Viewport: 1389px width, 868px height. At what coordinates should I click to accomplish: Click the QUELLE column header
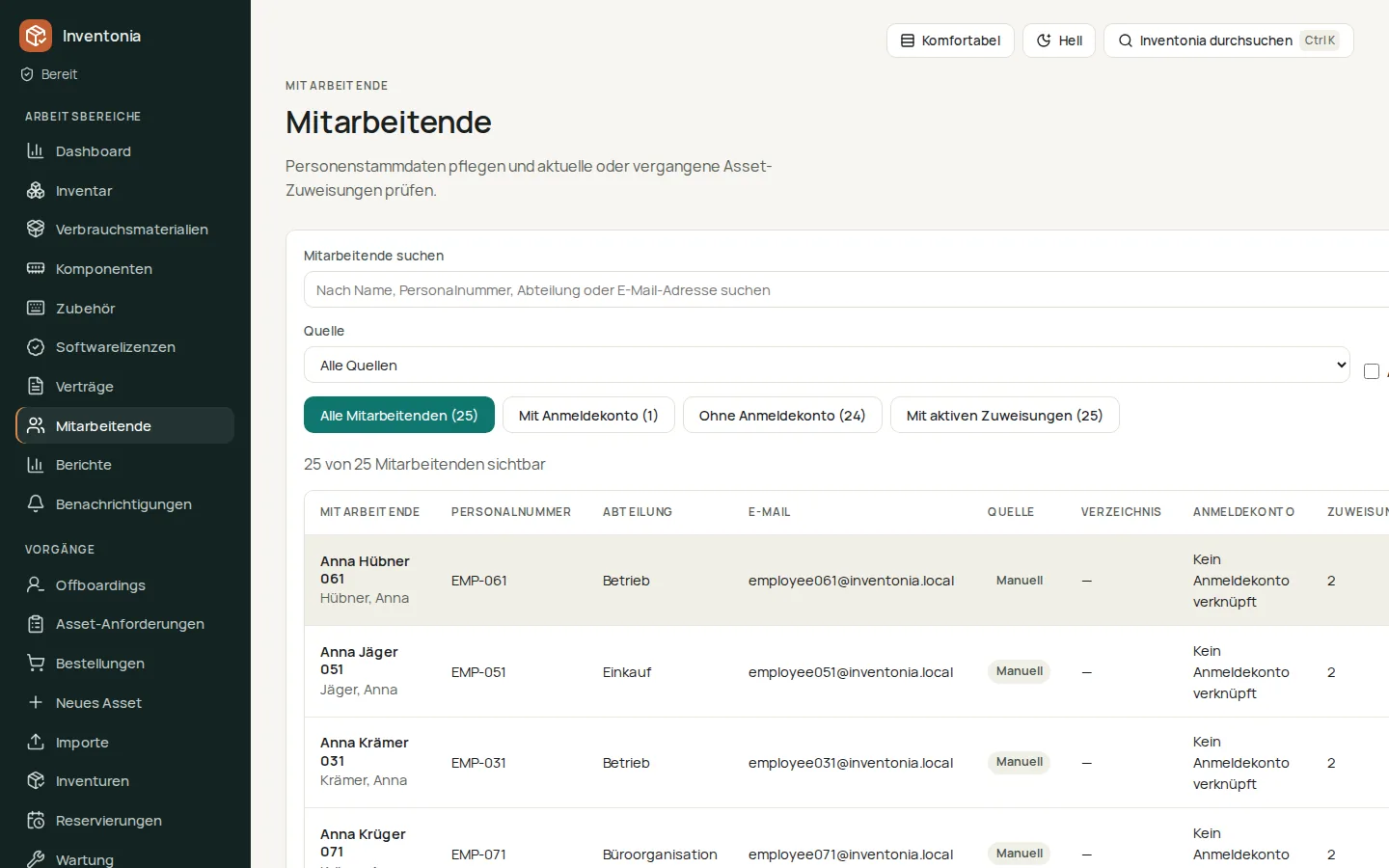coord(1011,512)
